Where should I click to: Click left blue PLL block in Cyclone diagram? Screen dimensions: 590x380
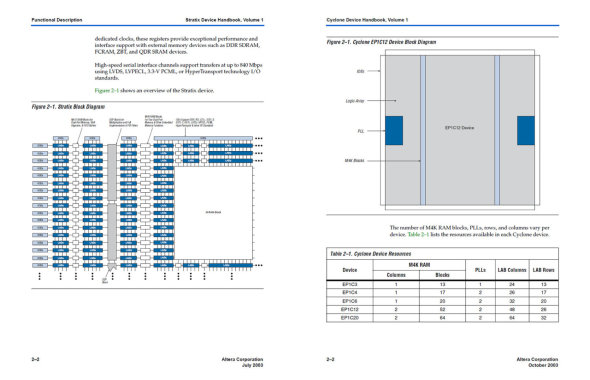click(x=394, y=131)
